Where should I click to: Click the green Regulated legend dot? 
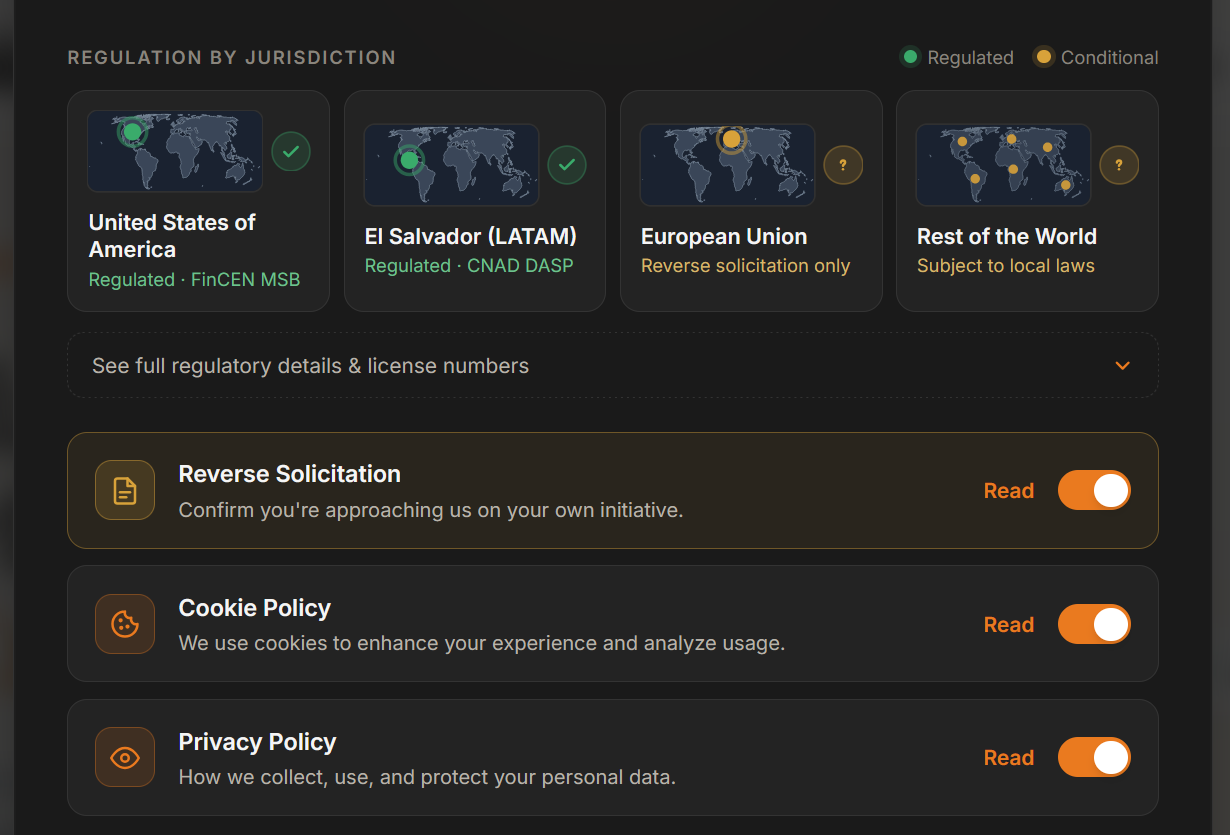point(910,57)
